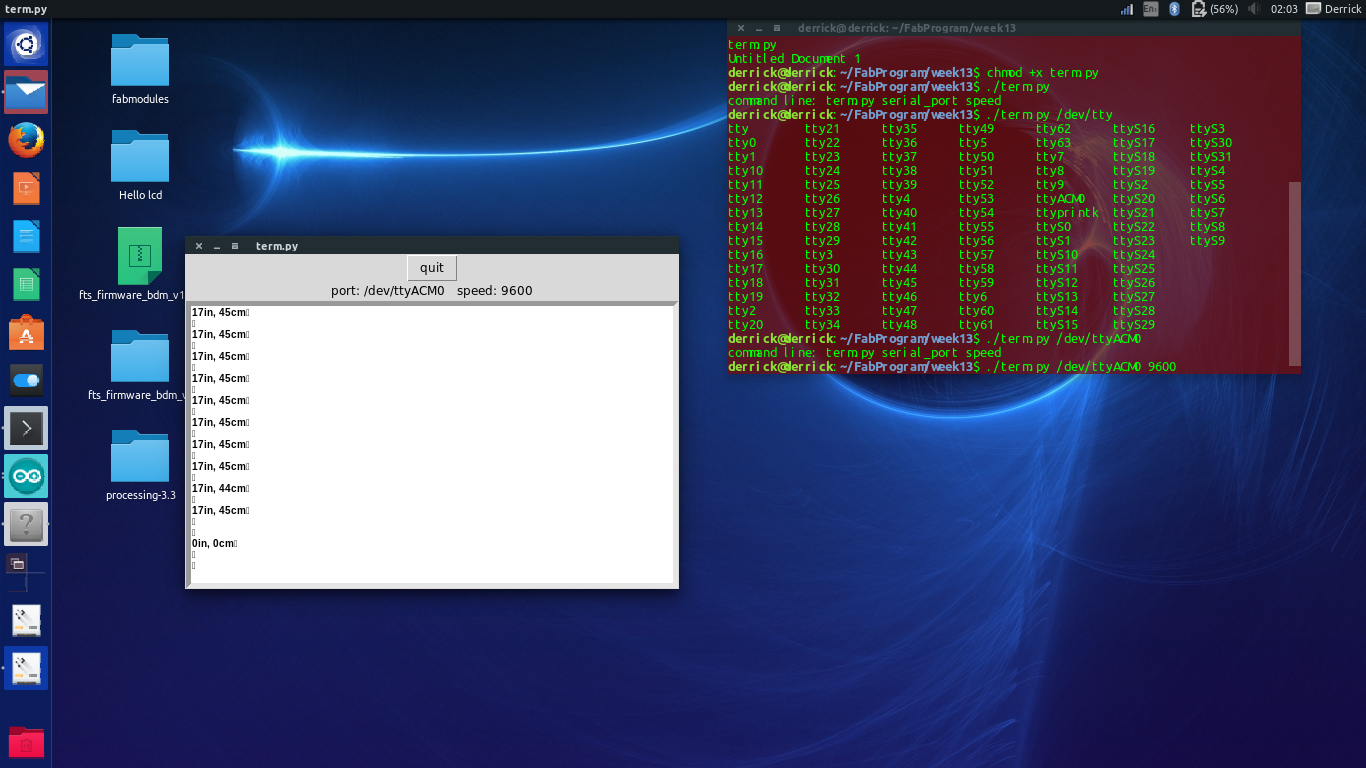This screenshot has width=1366, height=768.
Task: Open the Trash from the dock
Action: click(26, 743)
